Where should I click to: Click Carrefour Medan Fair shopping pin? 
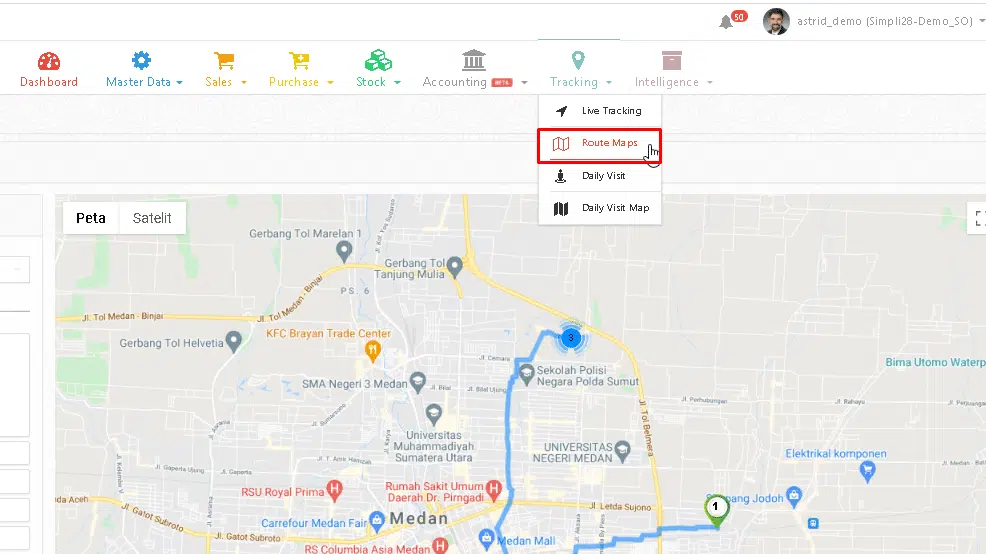coord(377,520)
